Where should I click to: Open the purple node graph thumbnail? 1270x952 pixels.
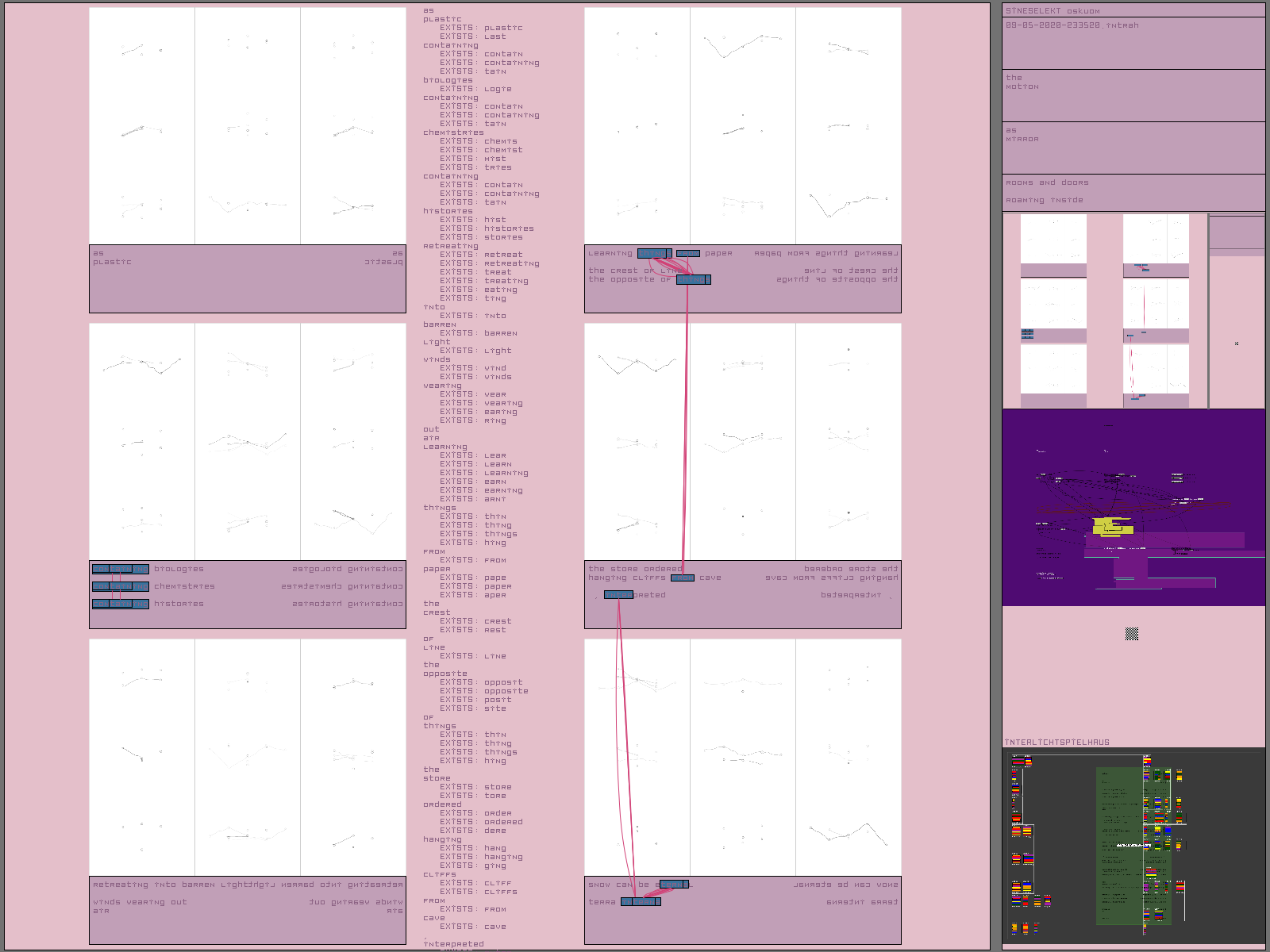point(1133,508)
